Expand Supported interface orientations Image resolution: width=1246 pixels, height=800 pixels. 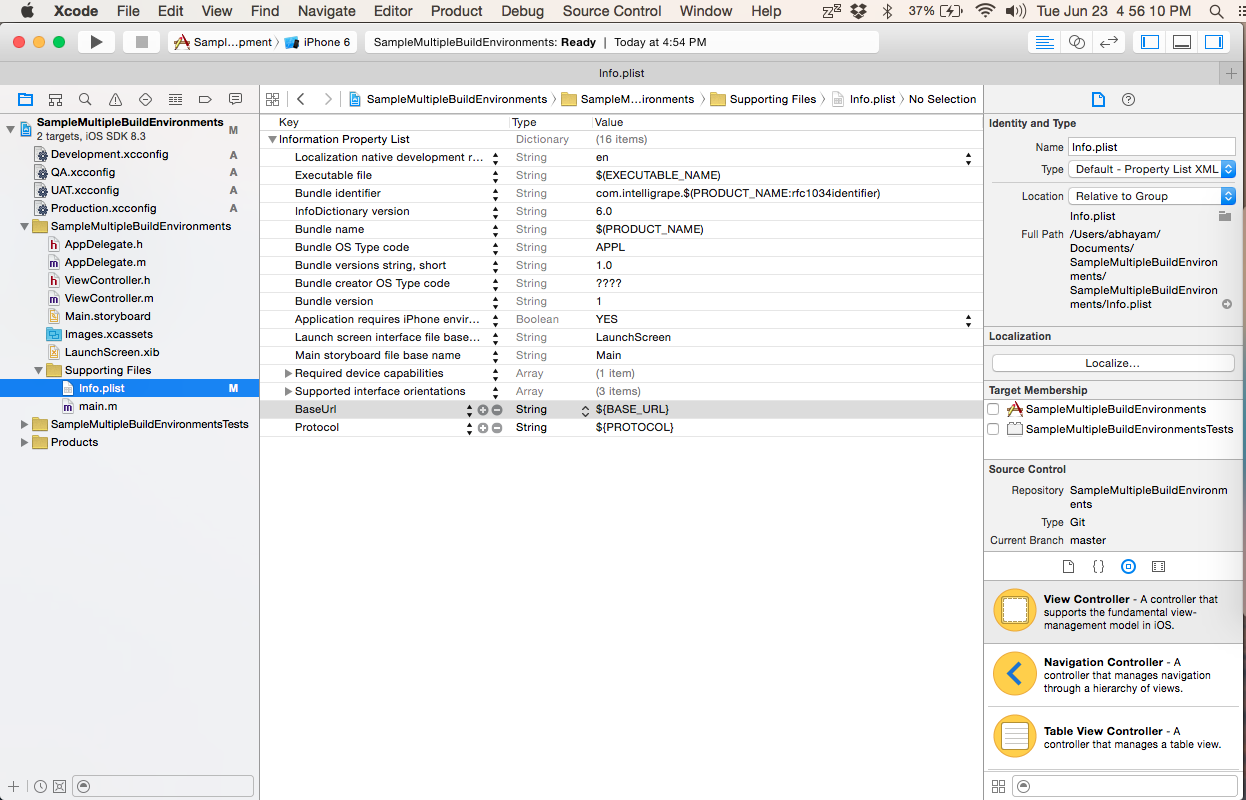[x=288, y=392]
